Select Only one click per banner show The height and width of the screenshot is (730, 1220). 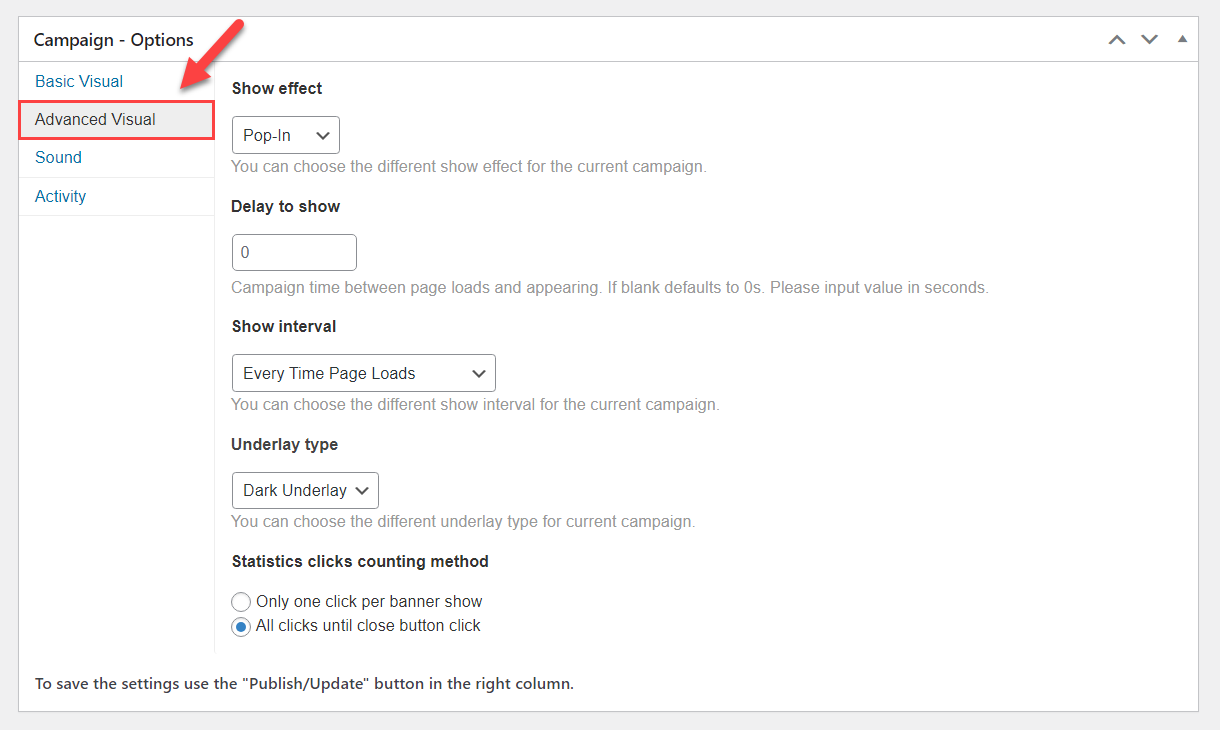click(x=241, y=602)
